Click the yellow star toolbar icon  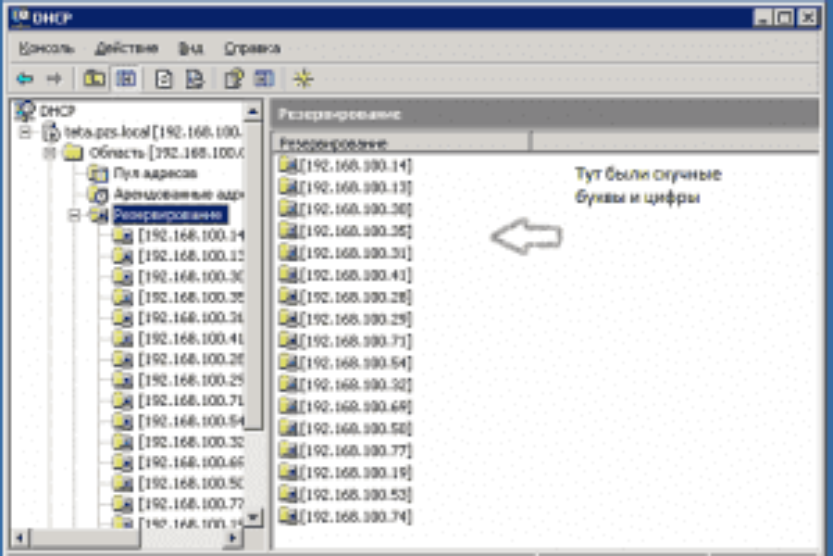[303, 79]
